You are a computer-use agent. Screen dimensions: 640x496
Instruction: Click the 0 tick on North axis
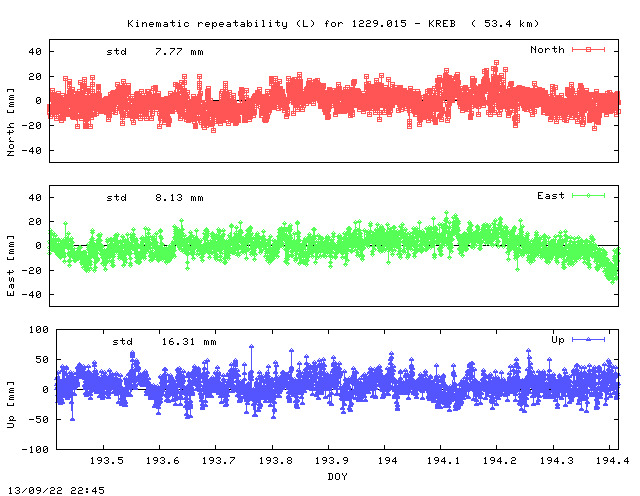(x=38, y=101)
